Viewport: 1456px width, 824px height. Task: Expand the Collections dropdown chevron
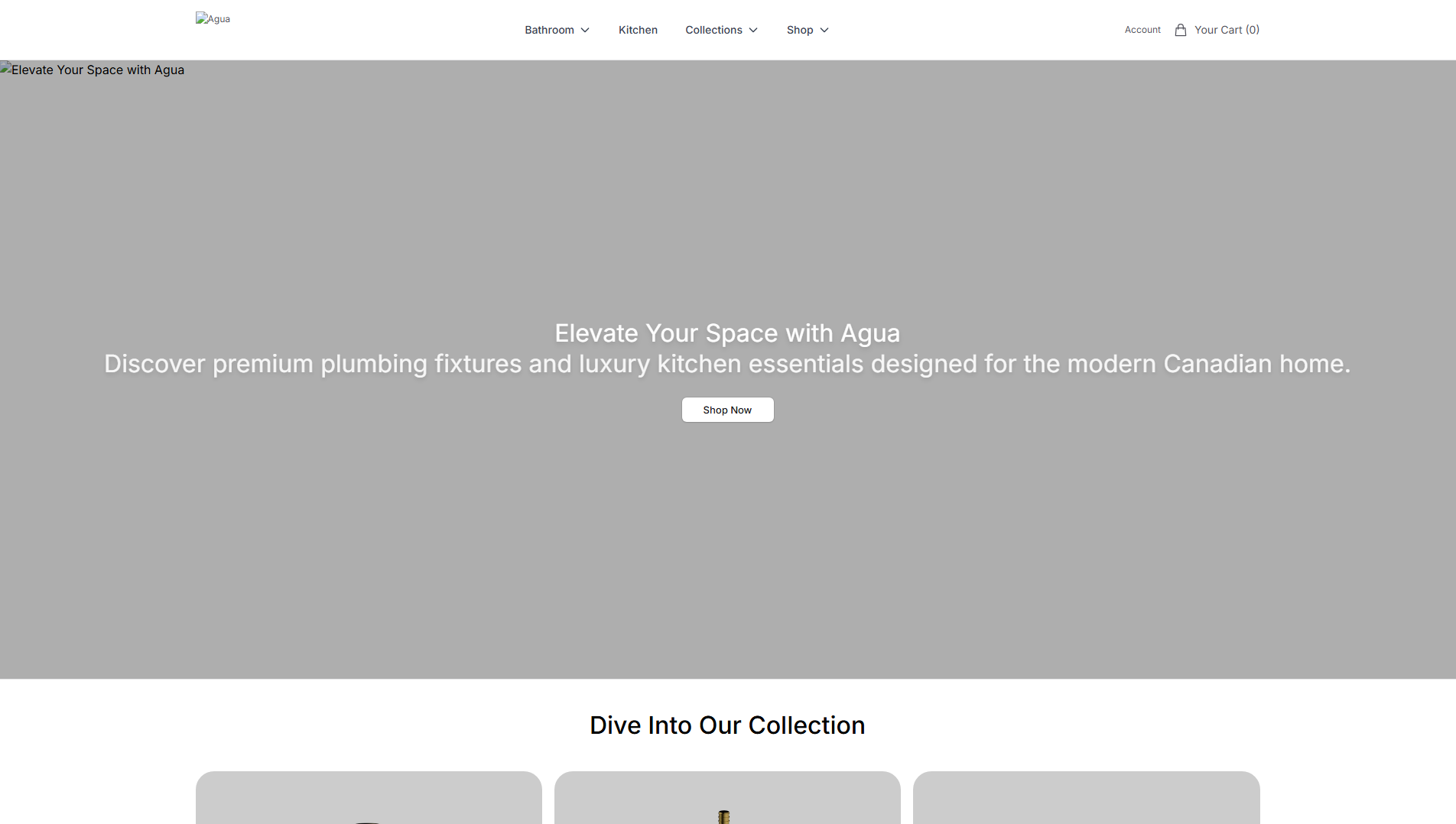pyautogui.click(x=753, y=30)
